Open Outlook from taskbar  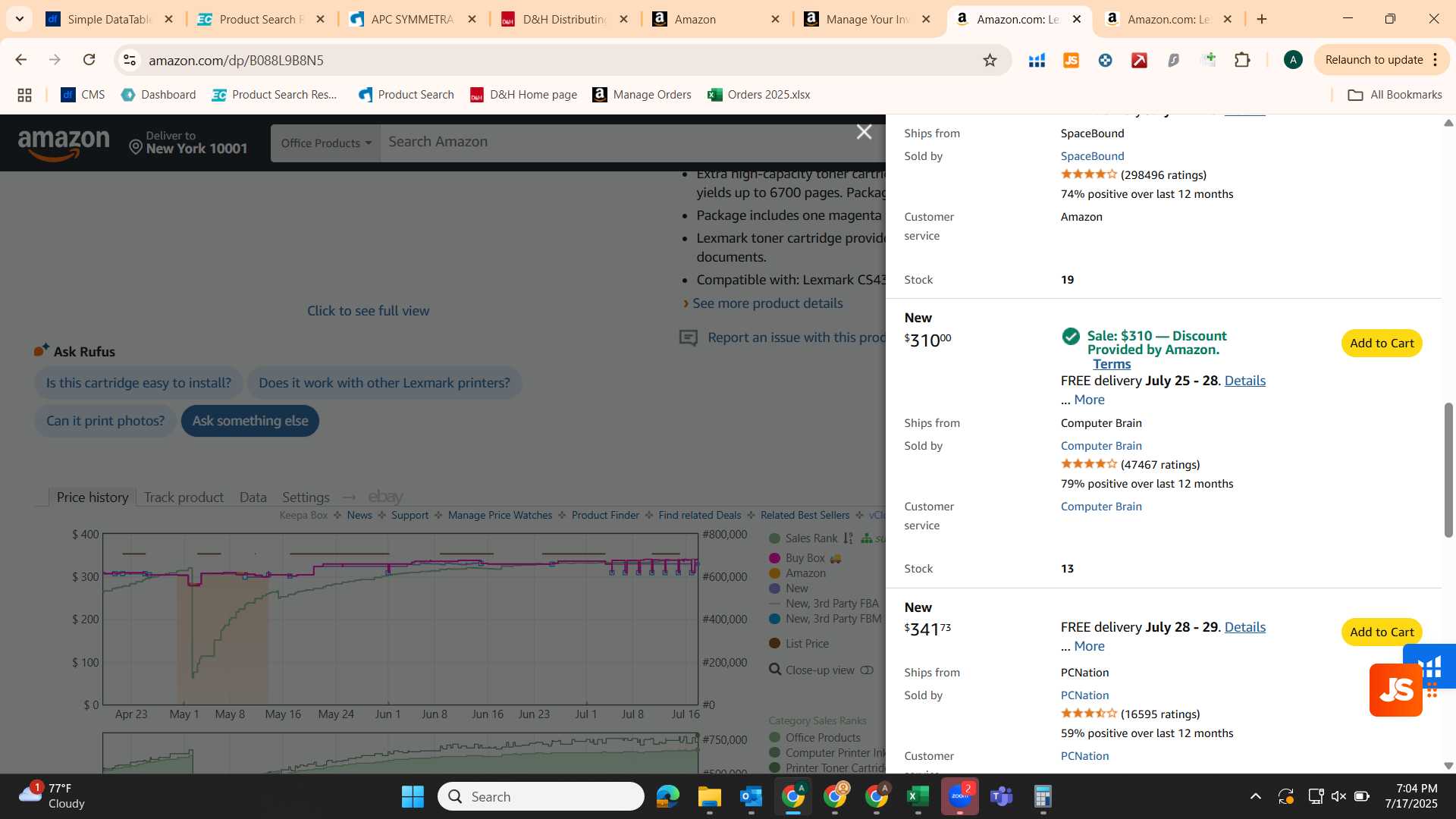[751, 796]
